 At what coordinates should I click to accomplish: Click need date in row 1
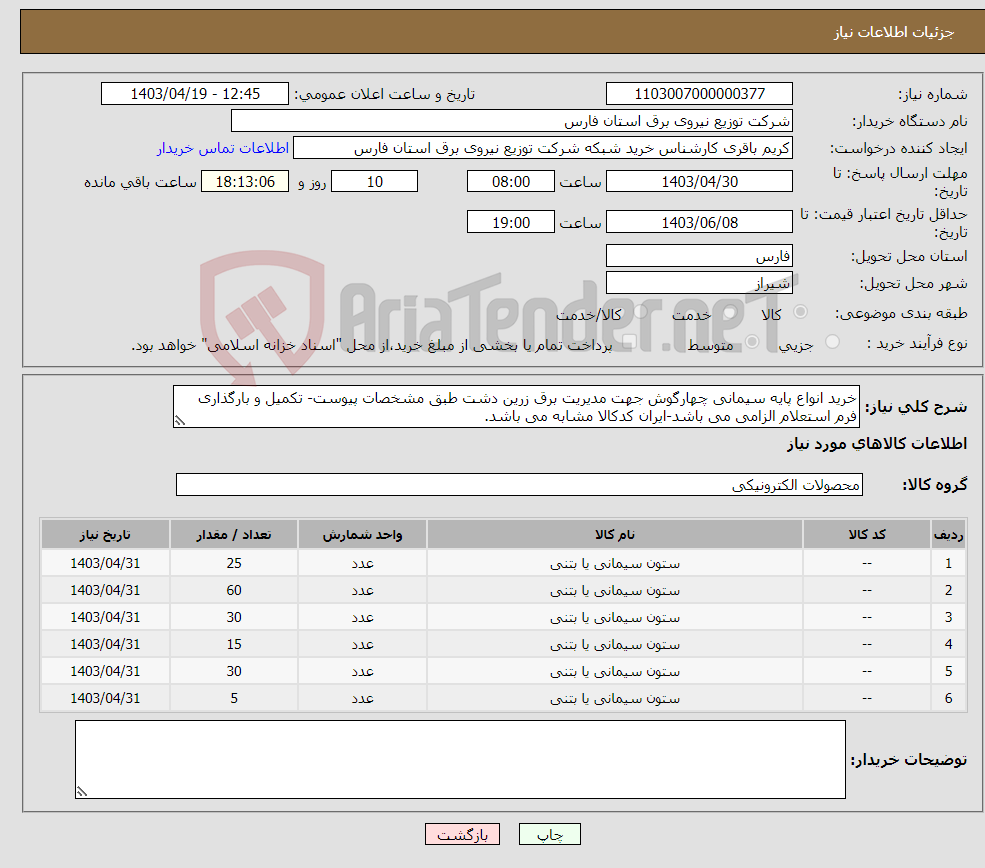(105, 563)
